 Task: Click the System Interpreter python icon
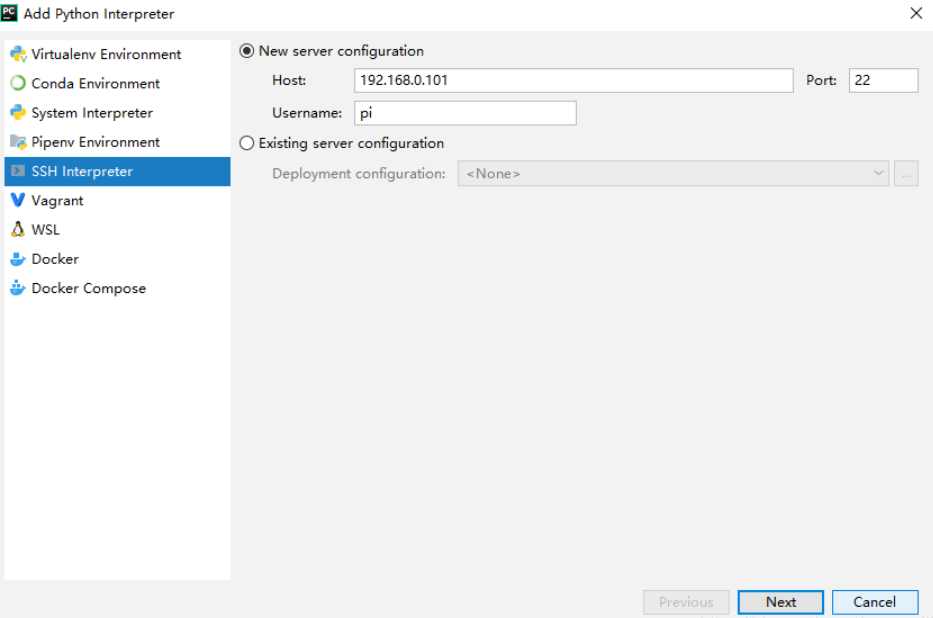[x=18, y=112]
